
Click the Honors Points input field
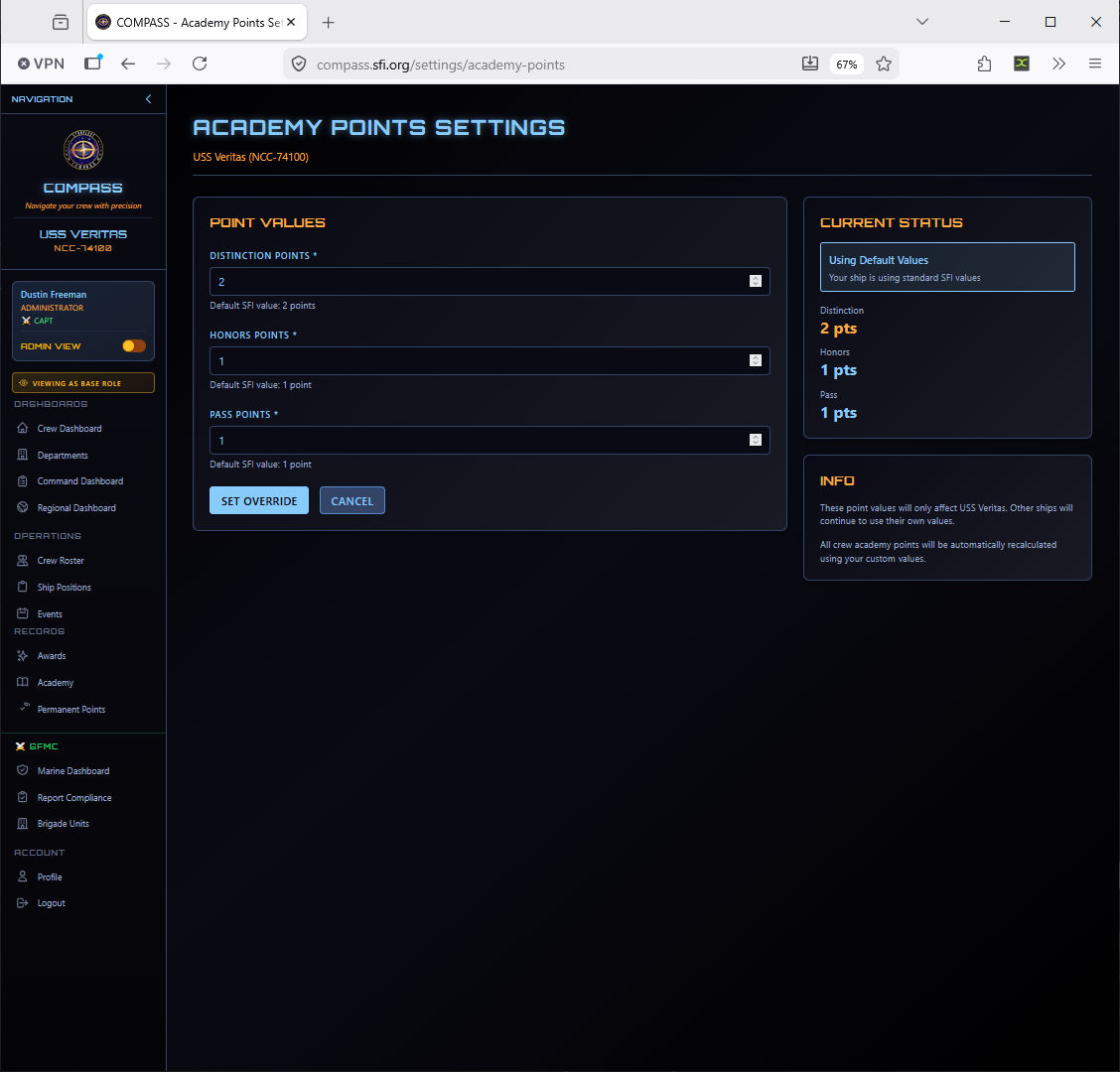pyautogui.click(x=490, y=360)
